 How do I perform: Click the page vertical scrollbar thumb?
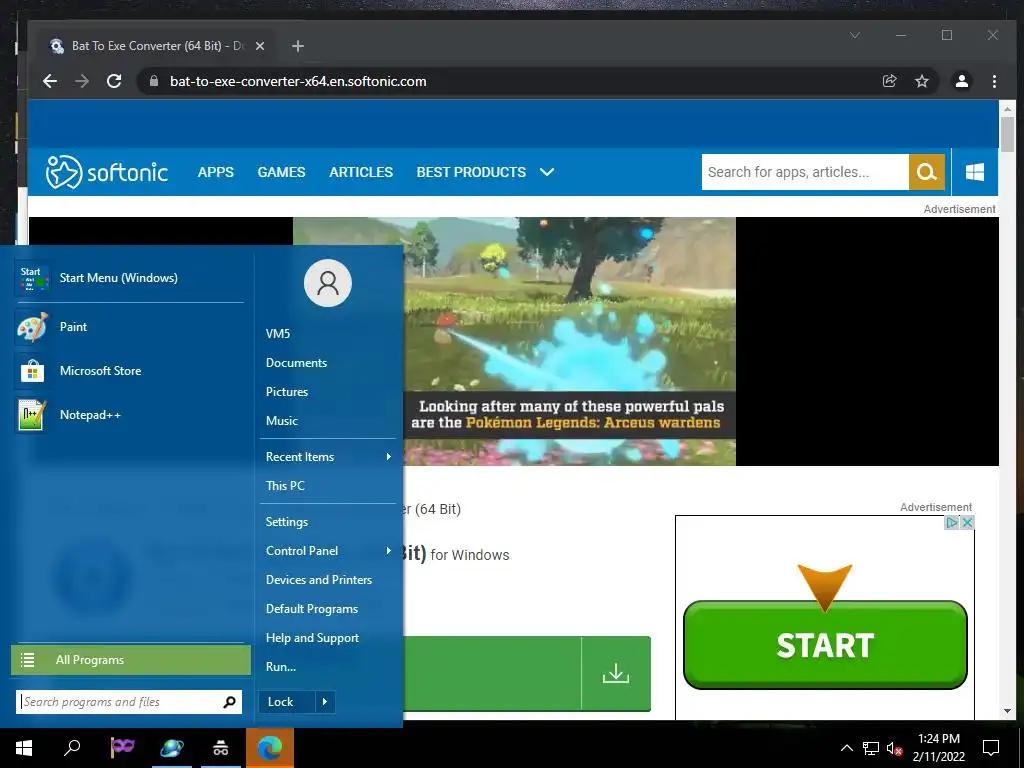[1007, 134]
